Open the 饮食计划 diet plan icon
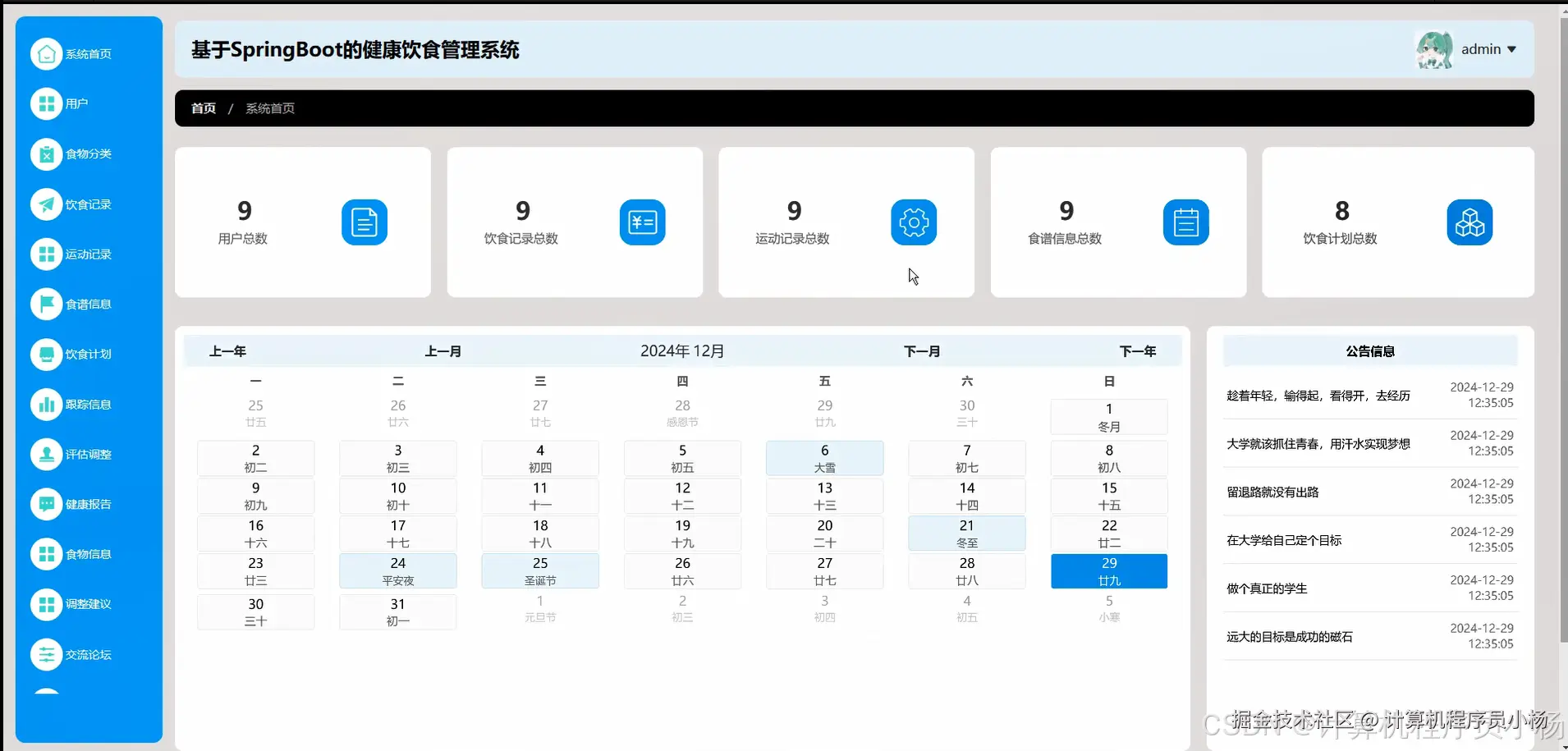1568x751 pixels. coord(46,354)
